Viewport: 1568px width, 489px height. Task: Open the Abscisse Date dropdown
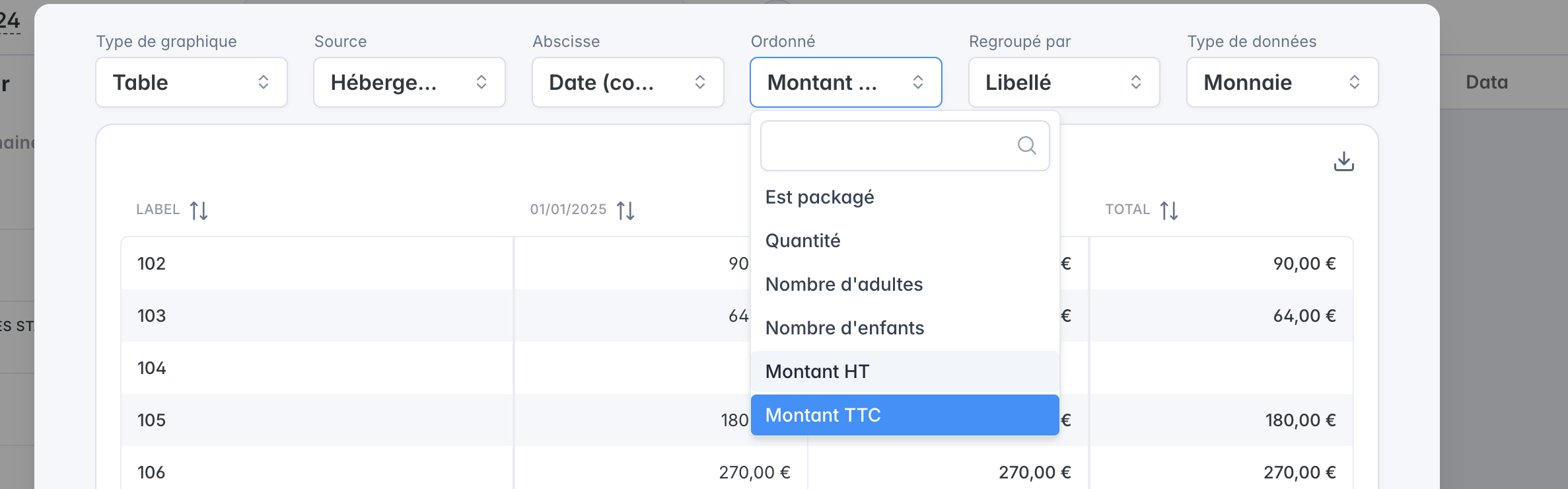pos(628,83)
